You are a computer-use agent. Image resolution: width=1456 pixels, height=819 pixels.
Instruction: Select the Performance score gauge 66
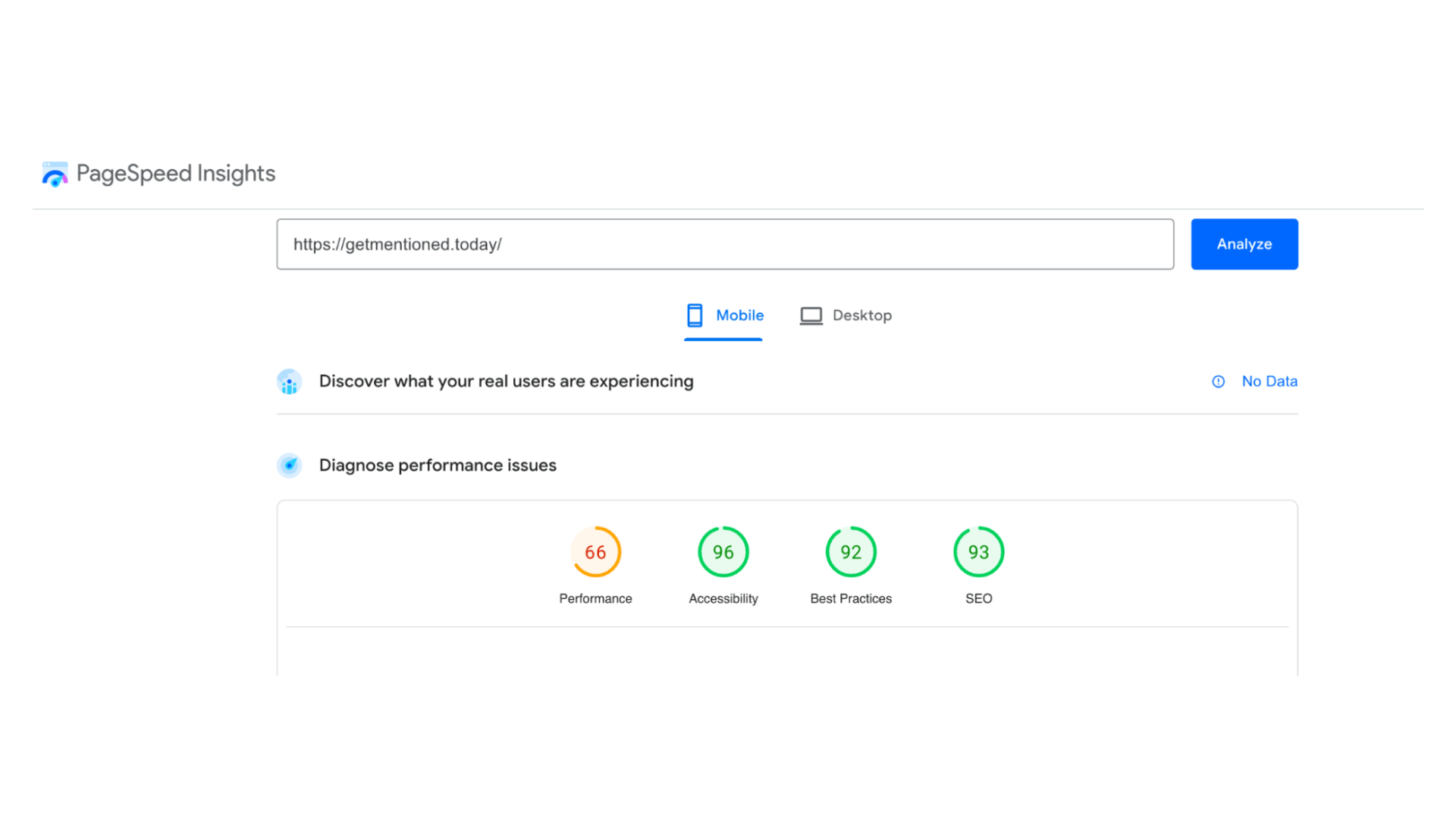[x=595, y=552]
